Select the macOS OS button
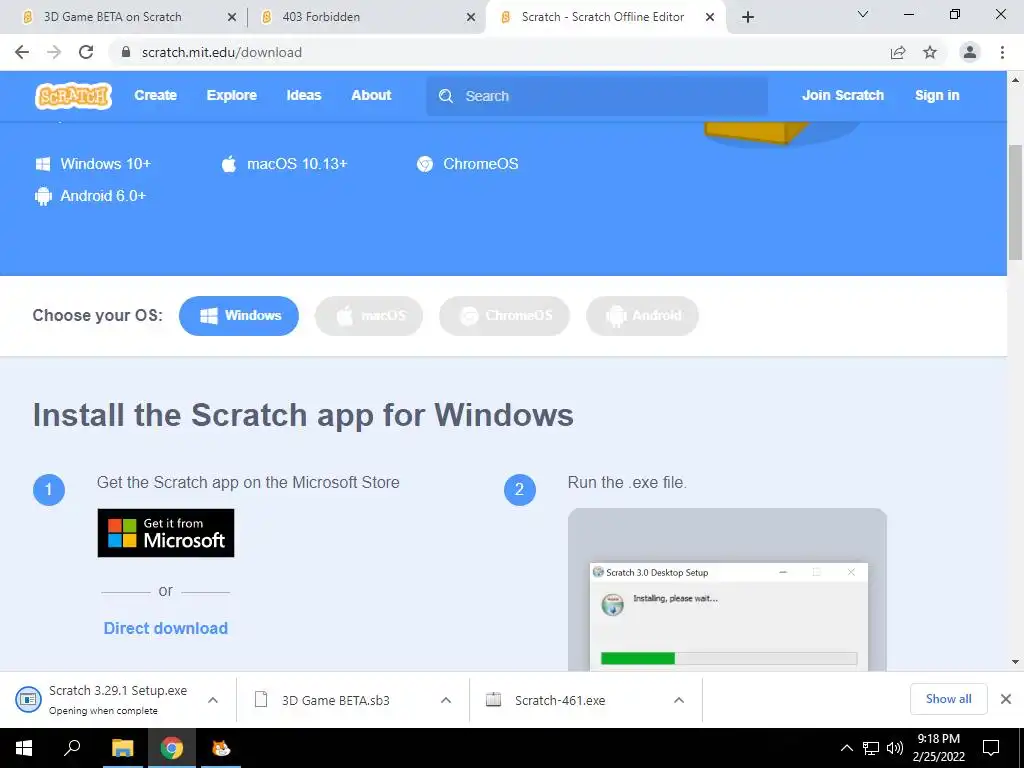The width and height of the screenshot is (1024, 768). [x=369, y=316]
